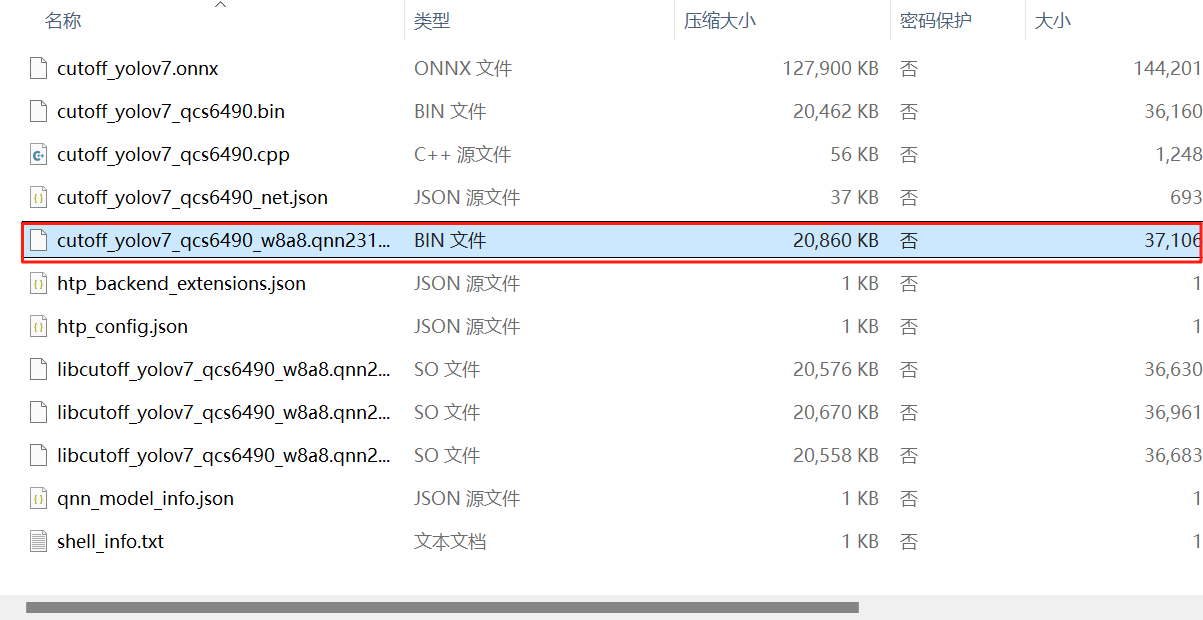This screenshot has width=1203, height=620.
Task: Select file name cutoff_yolov7.onnx
Action: point(138,69)
